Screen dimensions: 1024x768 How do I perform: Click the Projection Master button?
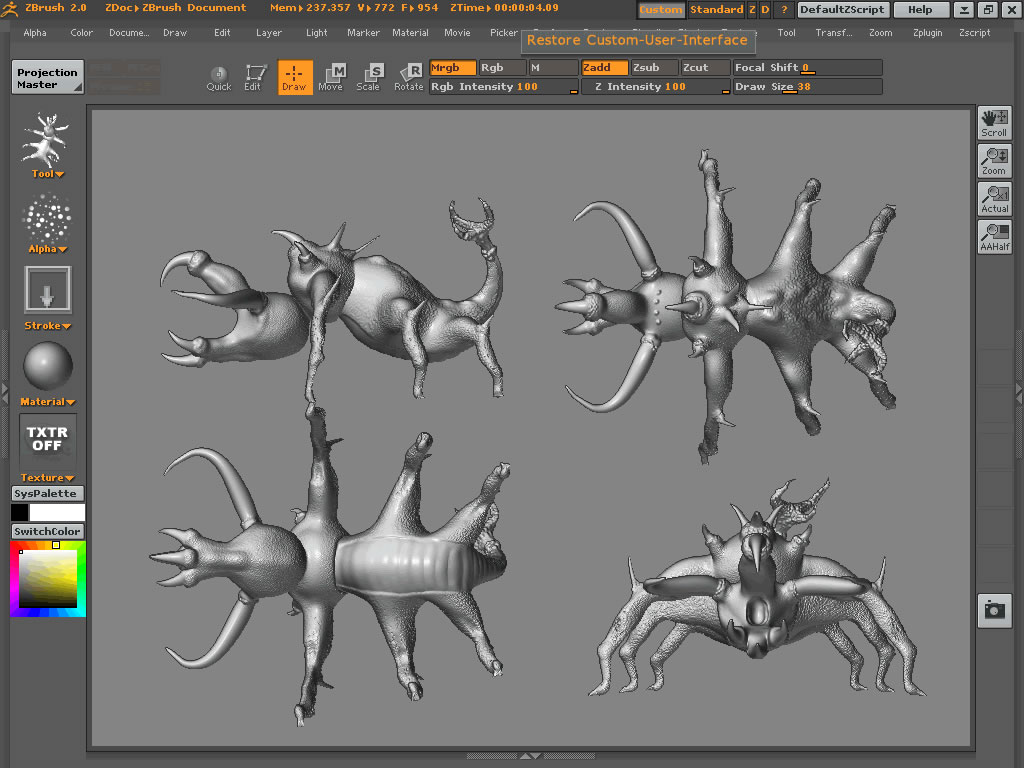[47, 78]
